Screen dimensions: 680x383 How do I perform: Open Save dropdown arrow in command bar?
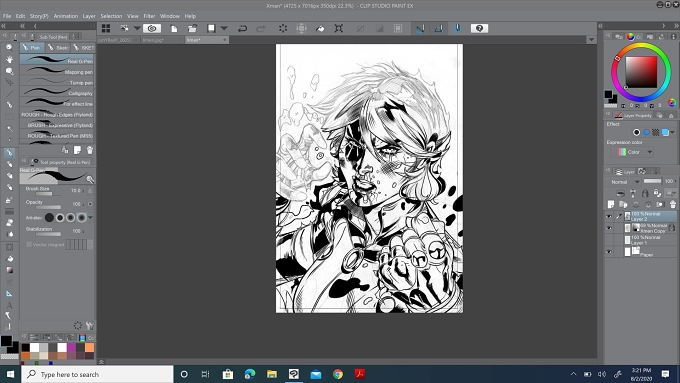[224, 28]
